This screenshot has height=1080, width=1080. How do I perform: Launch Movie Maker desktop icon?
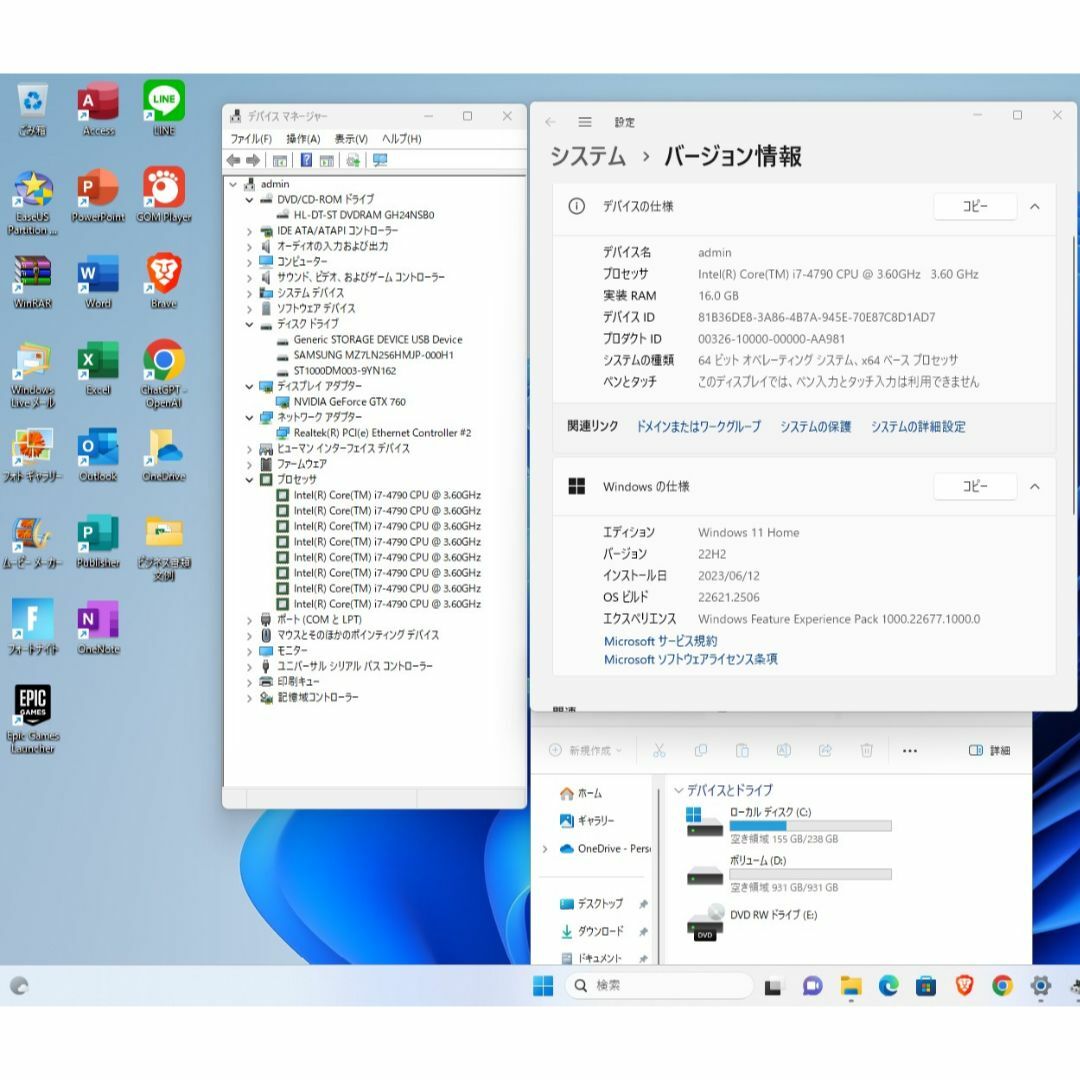[32, 542]
